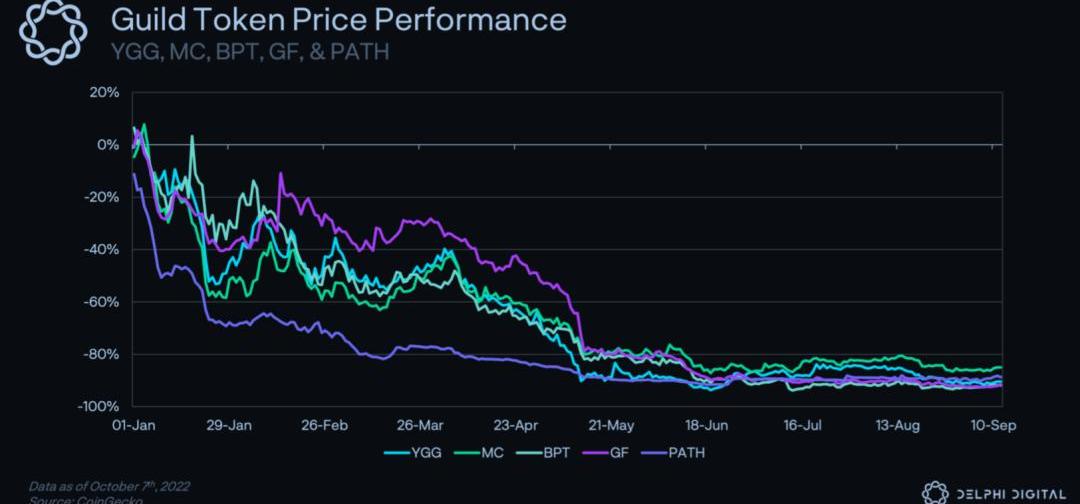Toggle the BPT legend entry
Image resolution: width=1080 pixels, height=504 pixels.
[551, 452]
